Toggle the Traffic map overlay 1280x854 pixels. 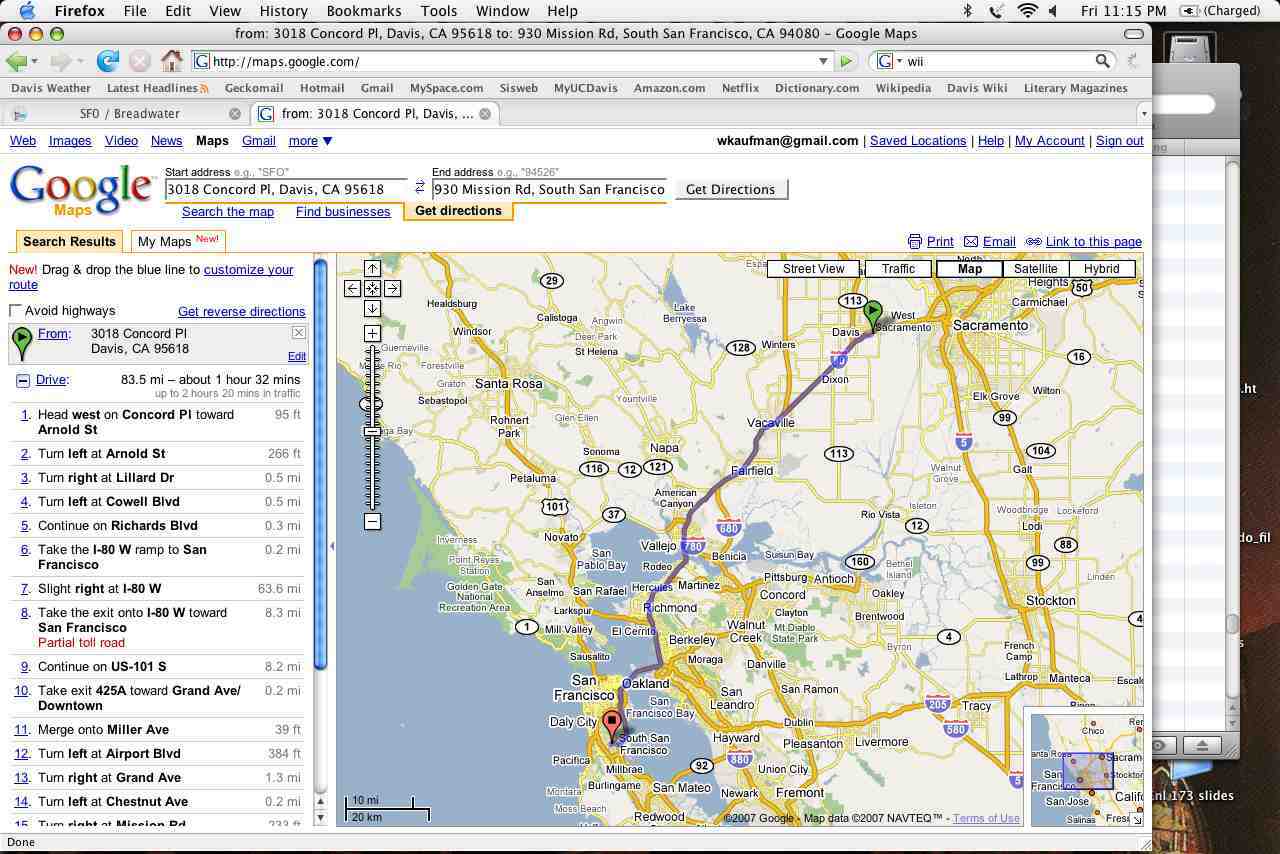pos(897,269)
